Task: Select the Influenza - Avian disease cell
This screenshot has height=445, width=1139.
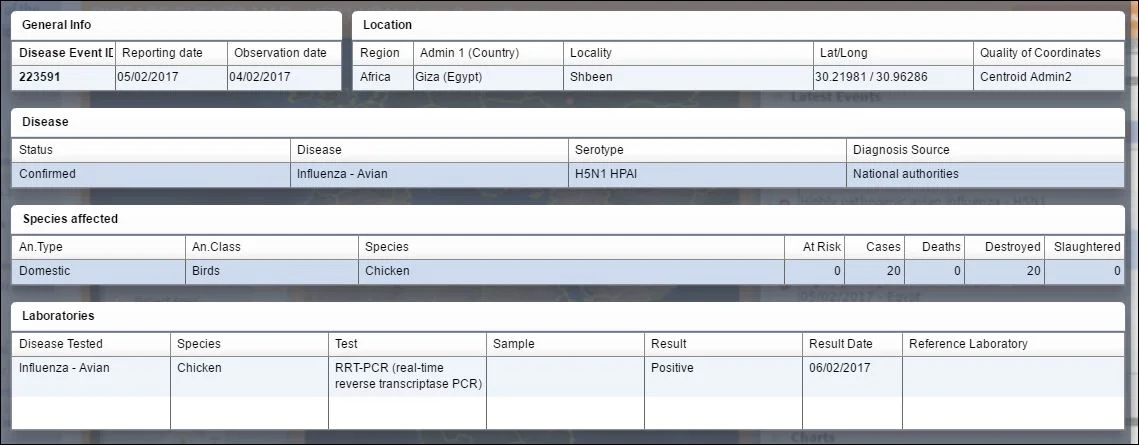Action: coord(429,174)
